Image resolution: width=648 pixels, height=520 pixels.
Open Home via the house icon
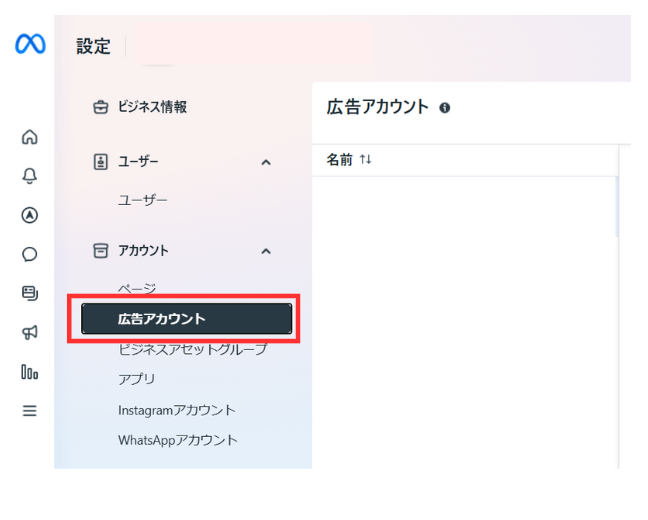pos(30,137)
